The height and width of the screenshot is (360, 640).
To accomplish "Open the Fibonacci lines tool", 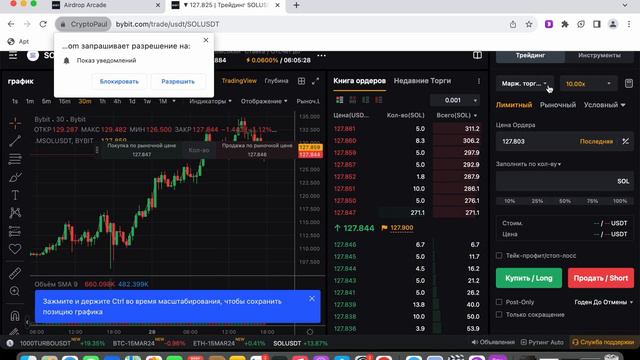I will (15, 159).
